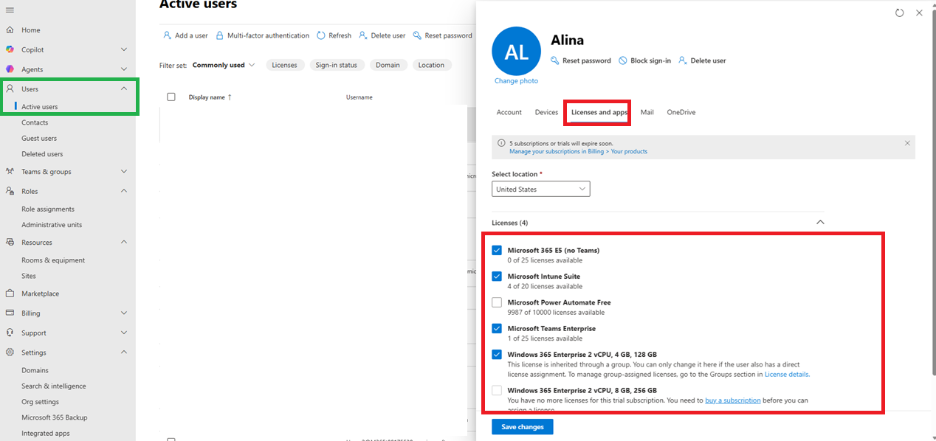Screen dimensions: 936x441
Task: Click the refresh icon in Alina panel
Action: click(x=900, y=13)
